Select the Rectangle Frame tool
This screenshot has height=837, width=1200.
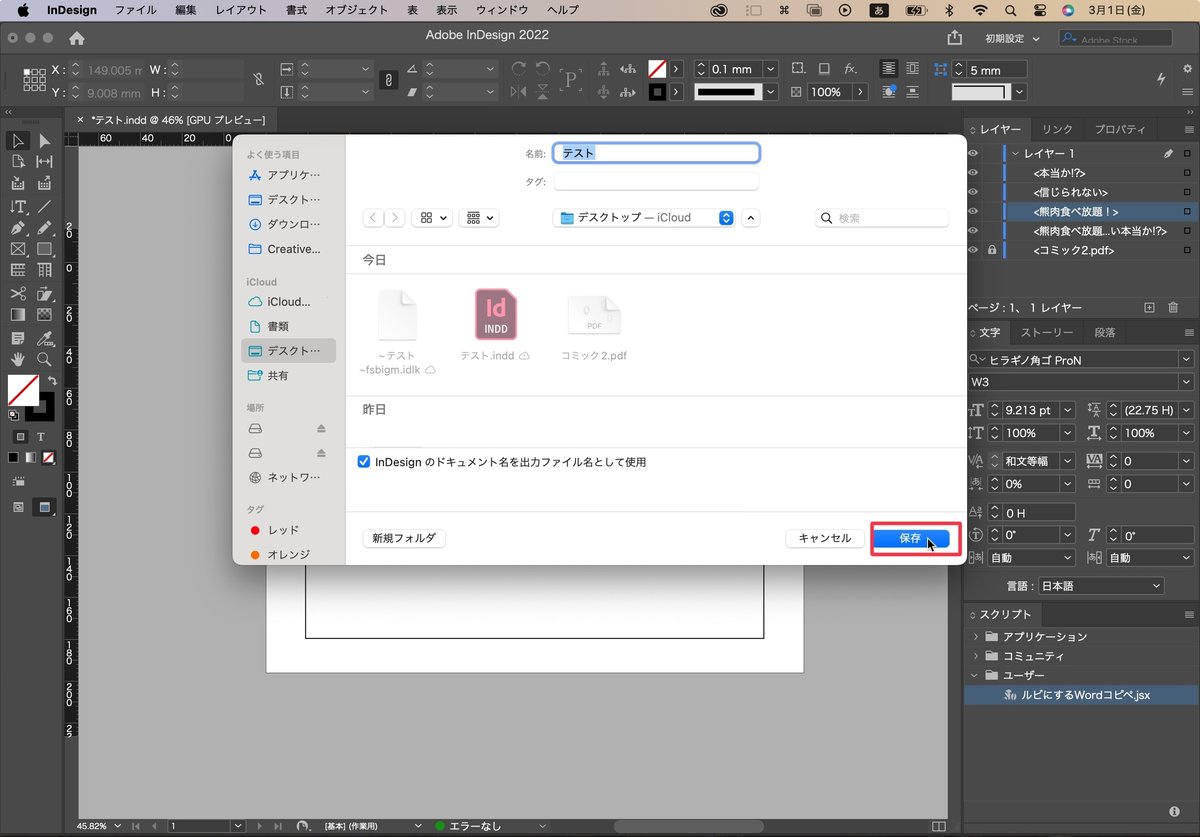tap(17, 247)
